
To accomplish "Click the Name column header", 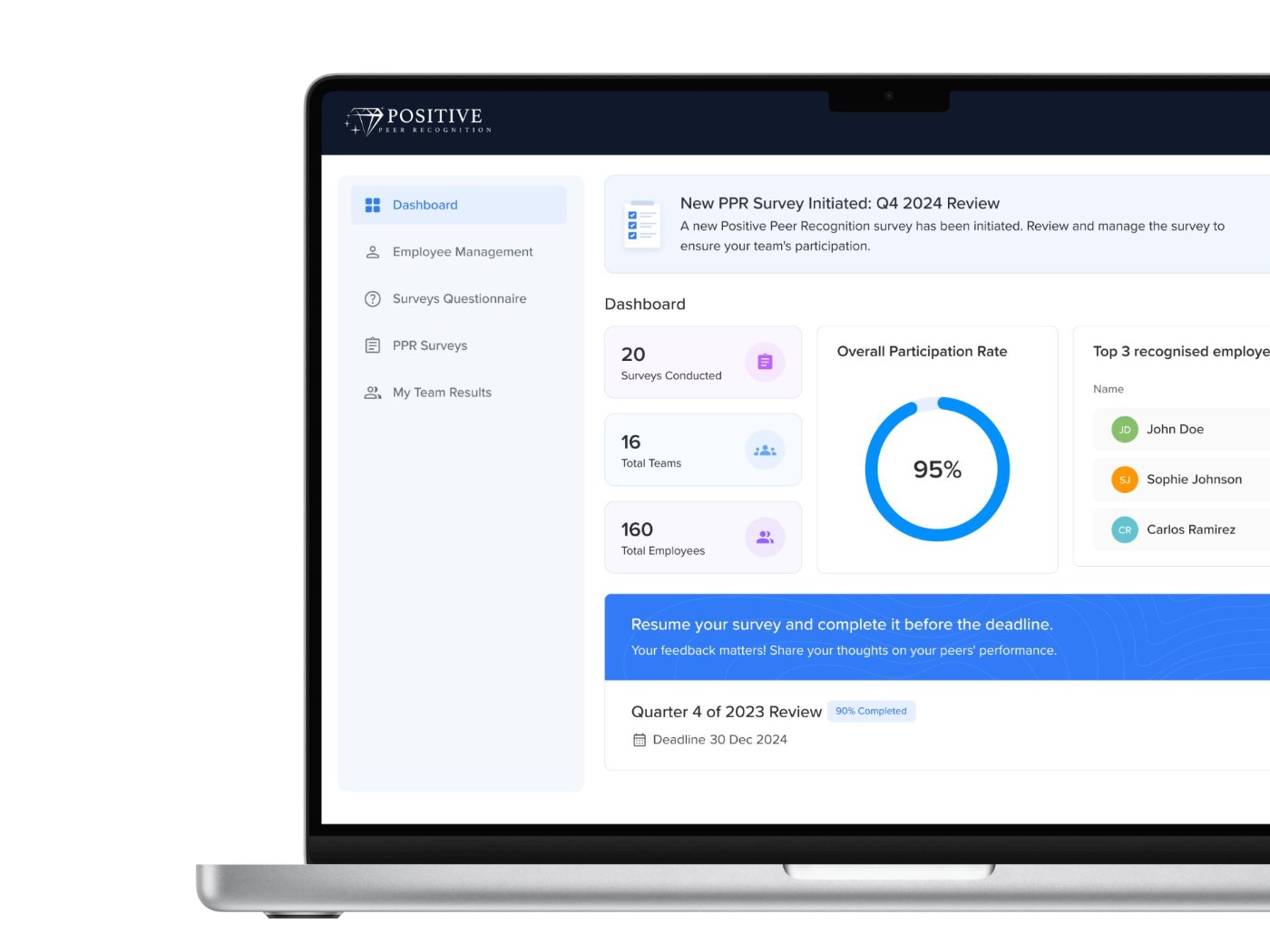I will point(1109,389).
